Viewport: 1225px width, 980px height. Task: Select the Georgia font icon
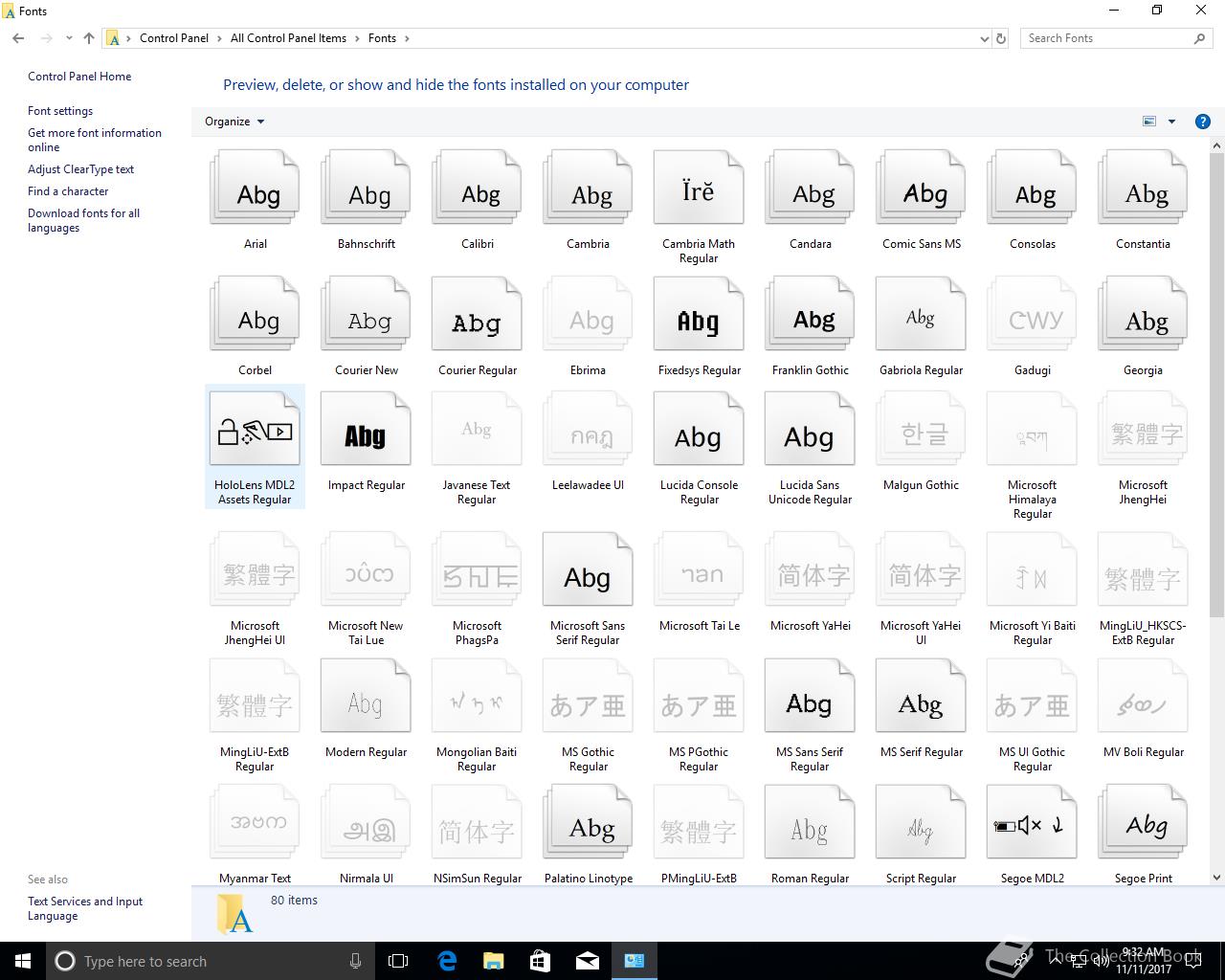1143,314
